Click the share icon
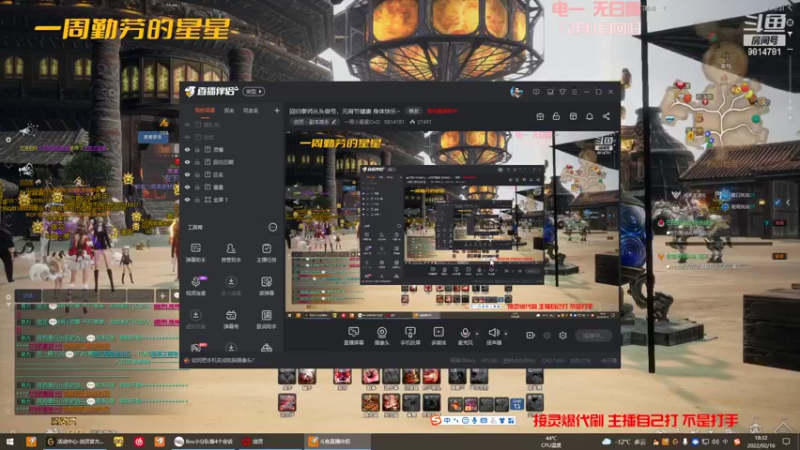The height and width of the screenshot is (450, 800). [x=606, y=116]
